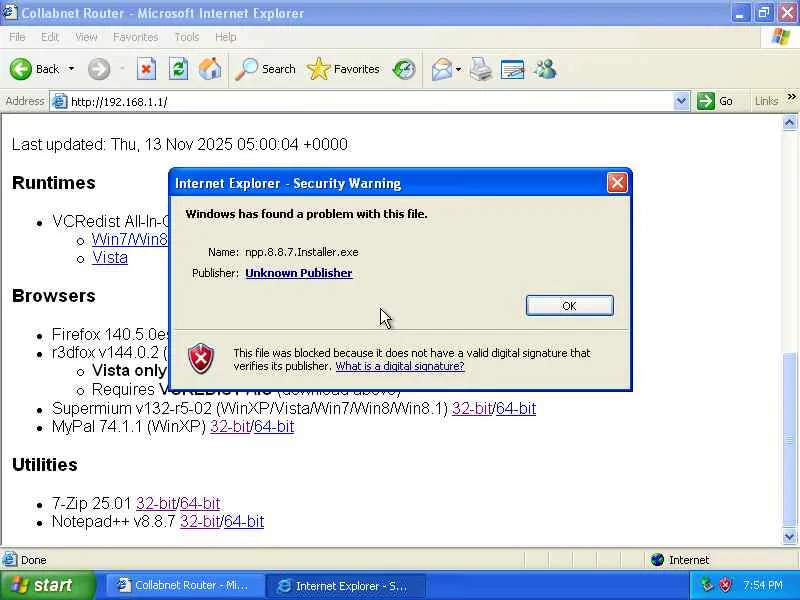Go to the Home page icon
The image size is (800, 600).
pyautogui.click(x=210, y=69)
